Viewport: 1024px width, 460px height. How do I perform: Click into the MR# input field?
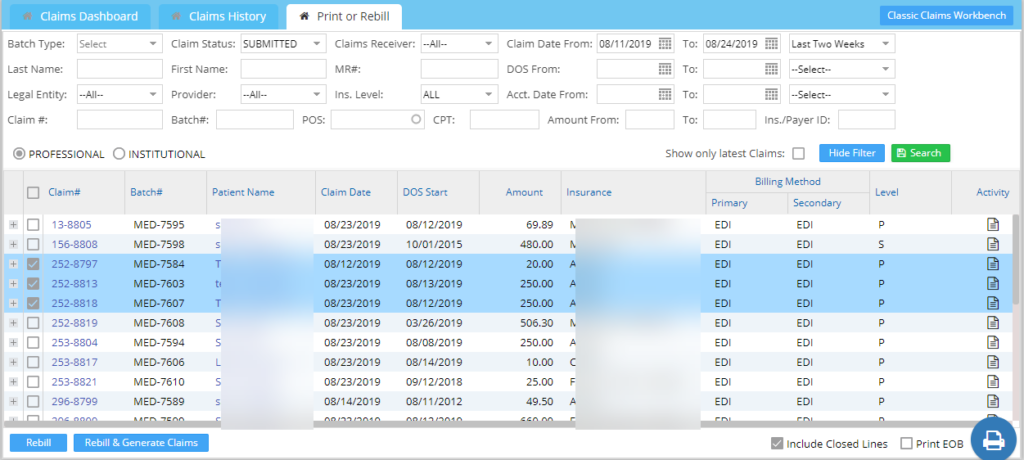[x=459, y=69]
